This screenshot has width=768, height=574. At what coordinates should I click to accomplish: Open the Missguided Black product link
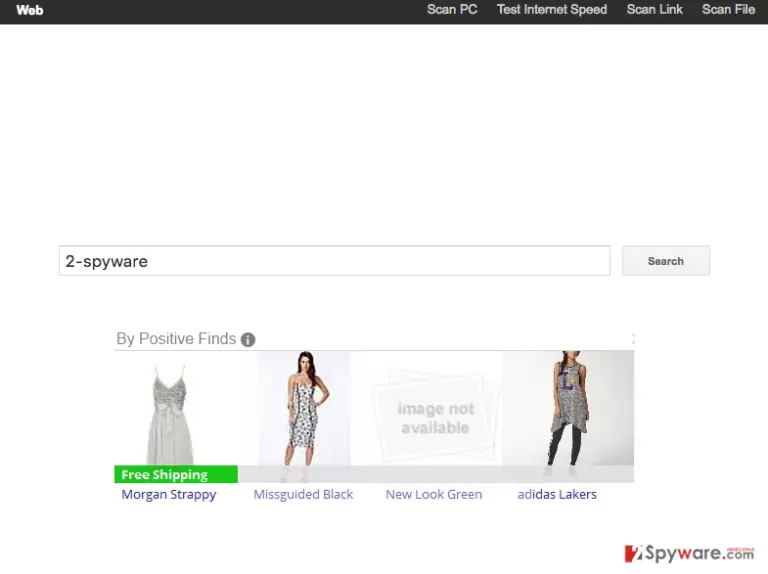[x=303, y=495]
